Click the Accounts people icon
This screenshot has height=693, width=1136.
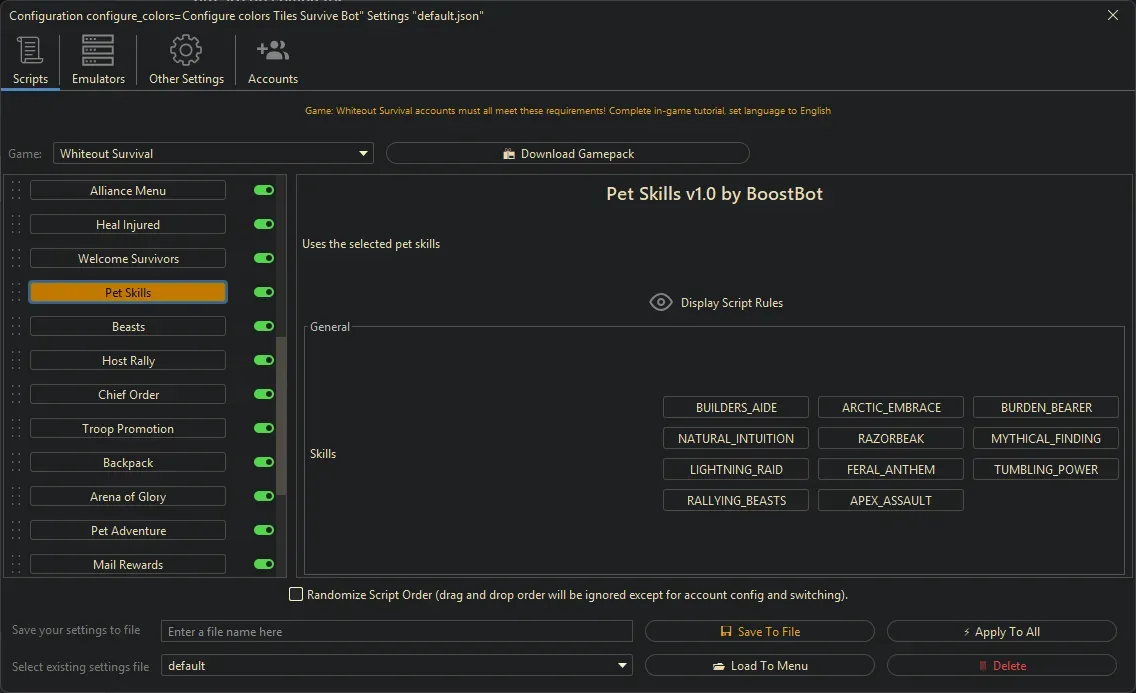[272, 51]
